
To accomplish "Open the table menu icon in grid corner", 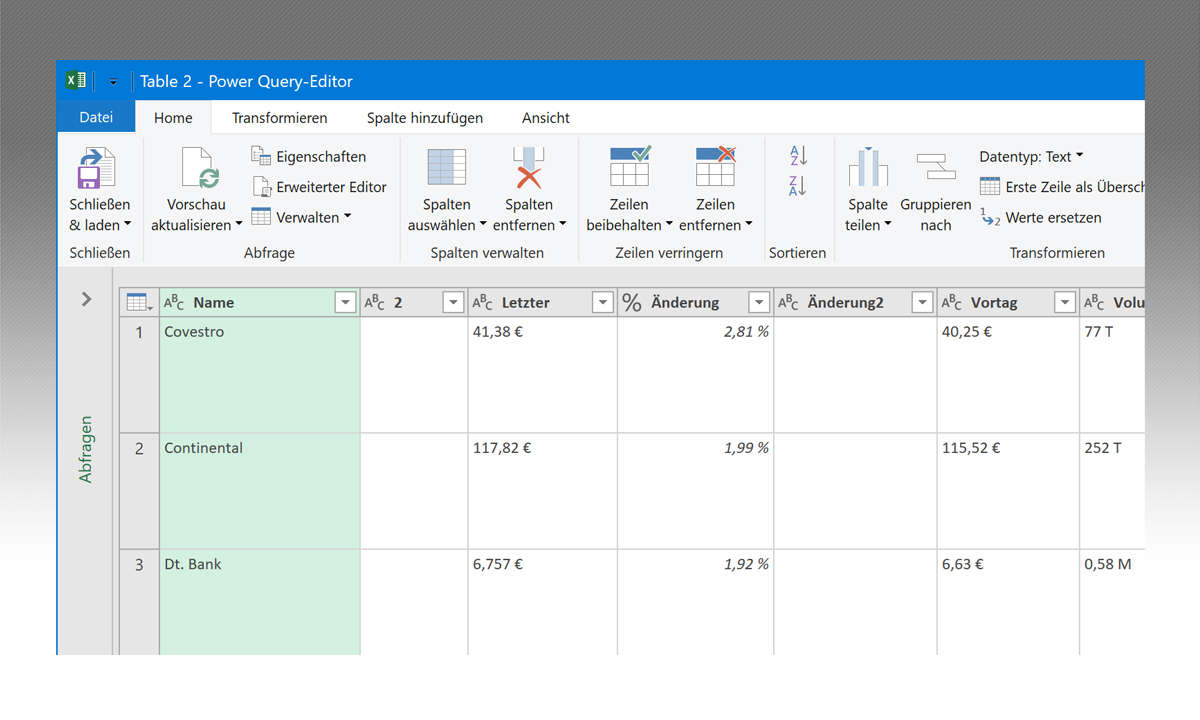I will click(x=139, y=302).
